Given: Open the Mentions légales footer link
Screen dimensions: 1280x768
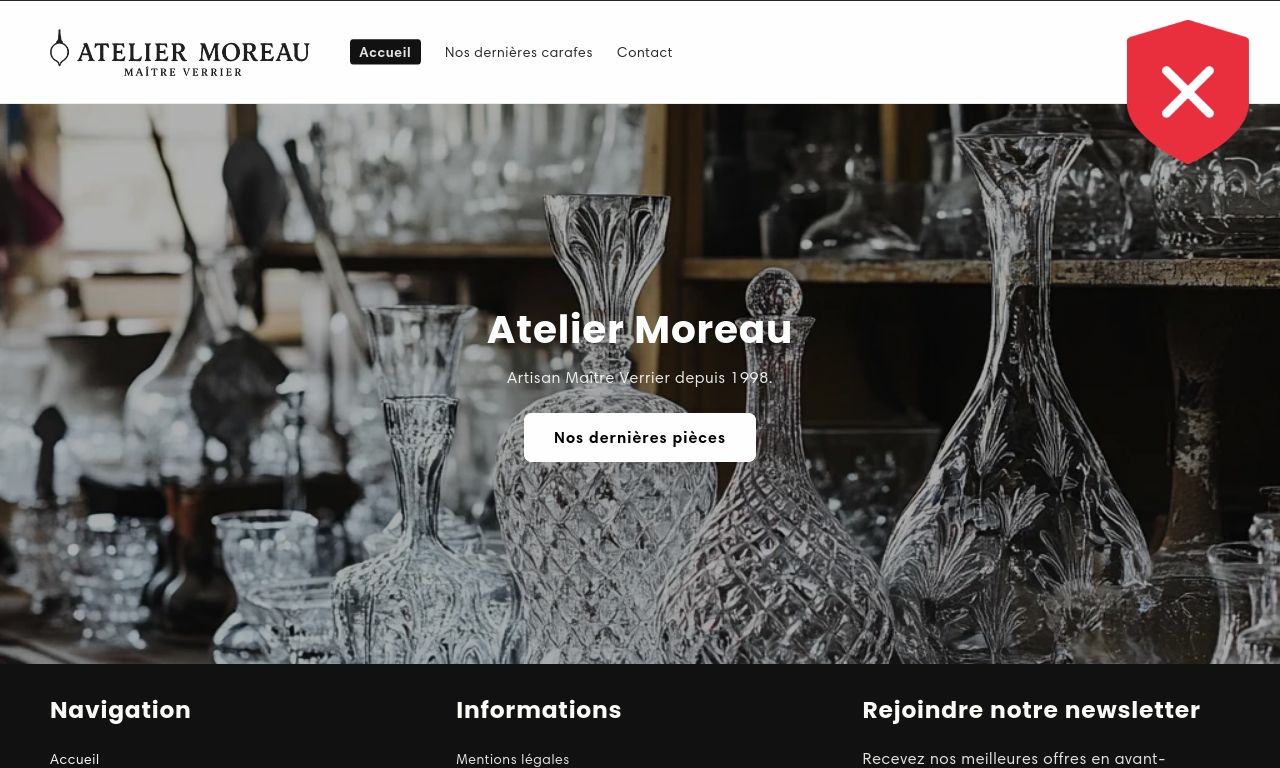Looking at the screenshot, I should tap(513, 759).
